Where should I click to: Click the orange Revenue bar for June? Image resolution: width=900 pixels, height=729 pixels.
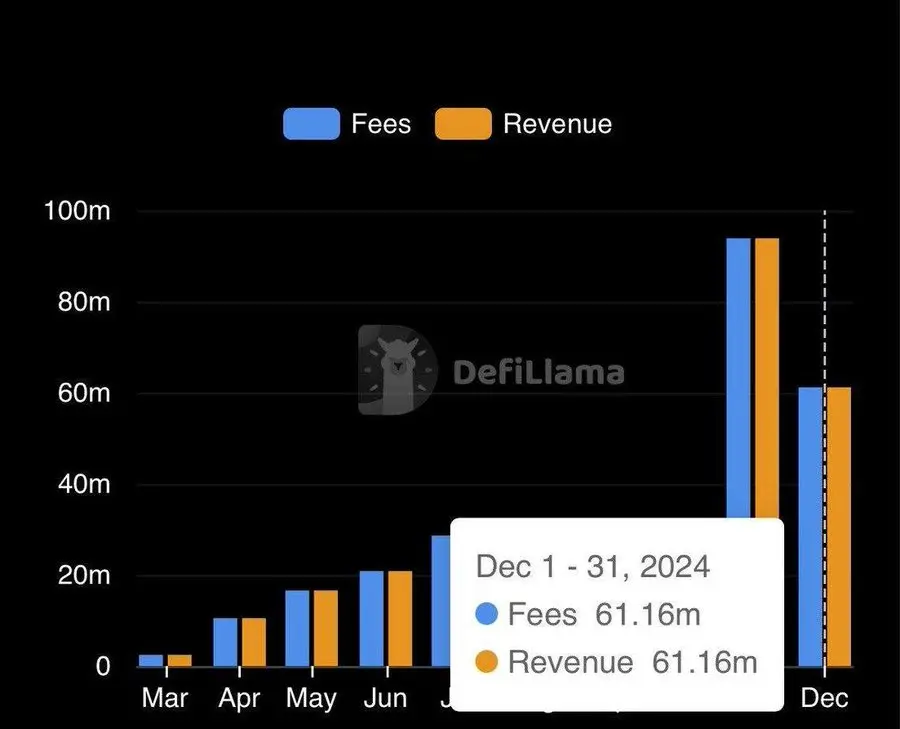(400, 618)
